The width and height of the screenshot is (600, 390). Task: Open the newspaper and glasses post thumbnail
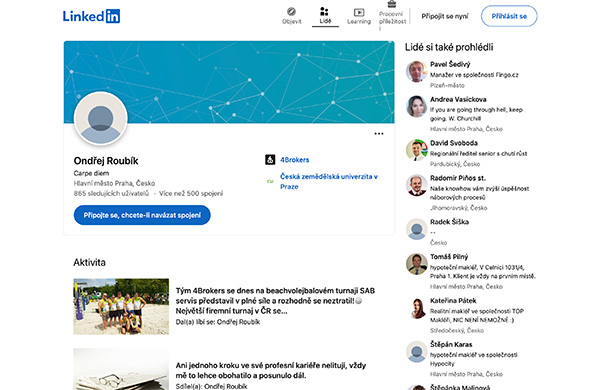coord(121,369)
